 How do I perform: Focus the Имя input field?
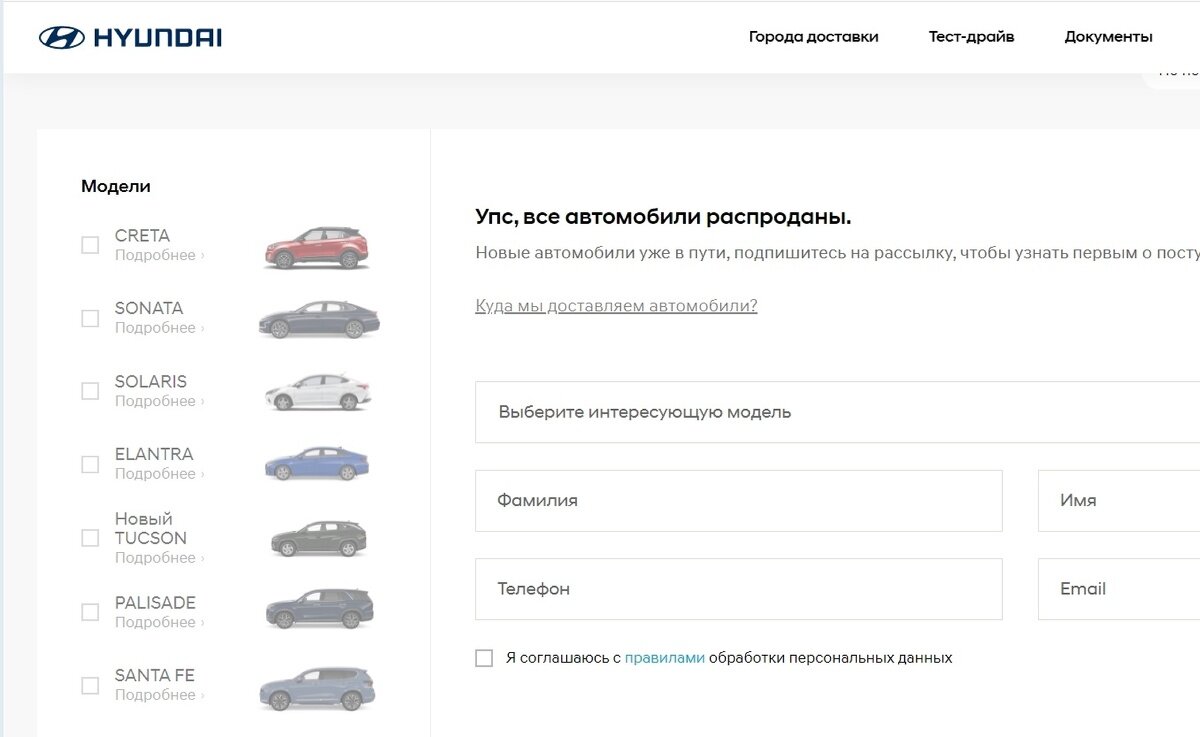pos(1119,501)
